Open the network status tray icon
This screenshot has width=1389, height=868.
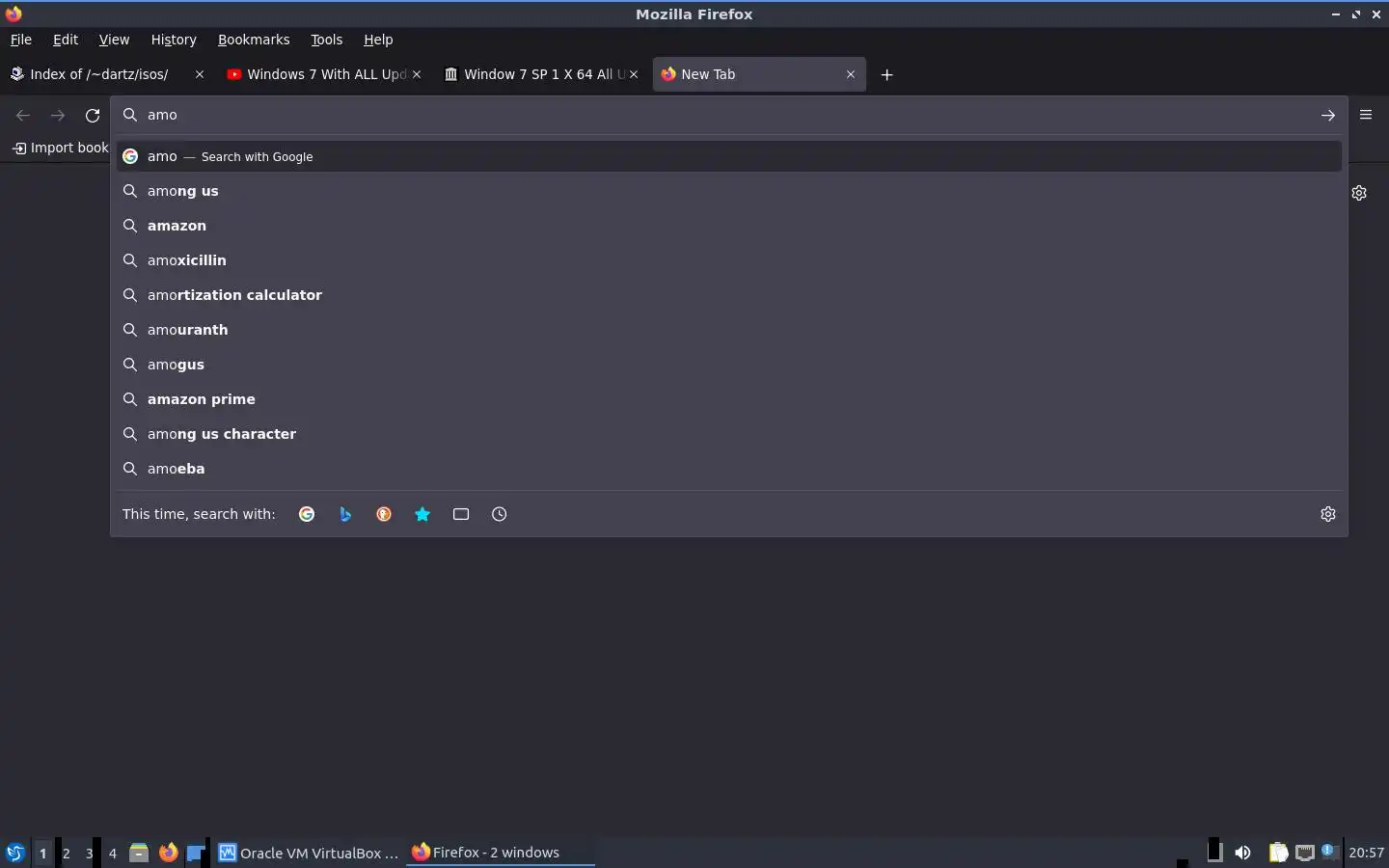tap(1304, 853)
